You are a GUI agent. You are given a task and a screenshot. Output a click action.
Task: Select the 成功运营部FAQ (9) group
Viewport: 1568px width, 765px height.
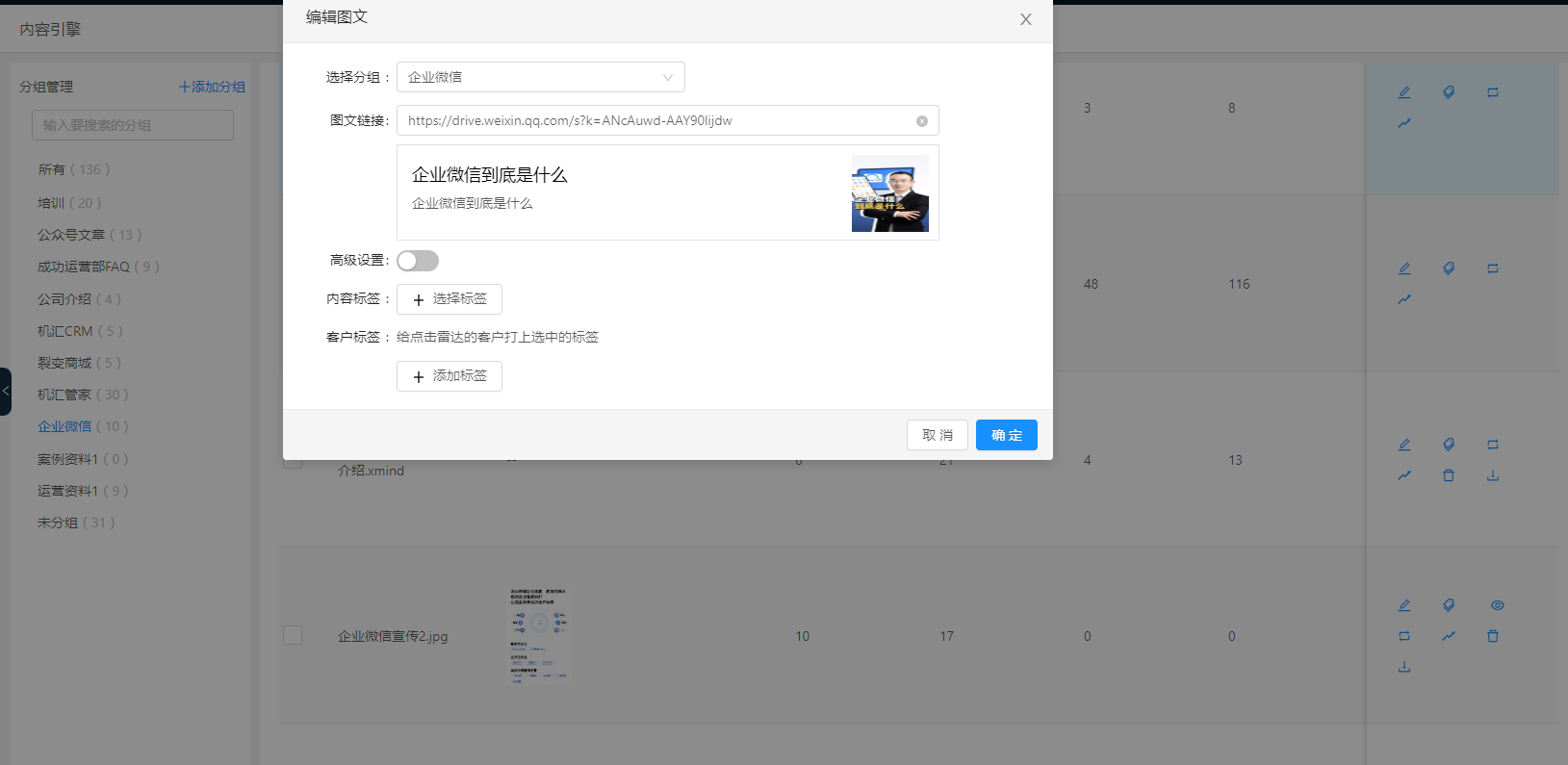point(98,267)
